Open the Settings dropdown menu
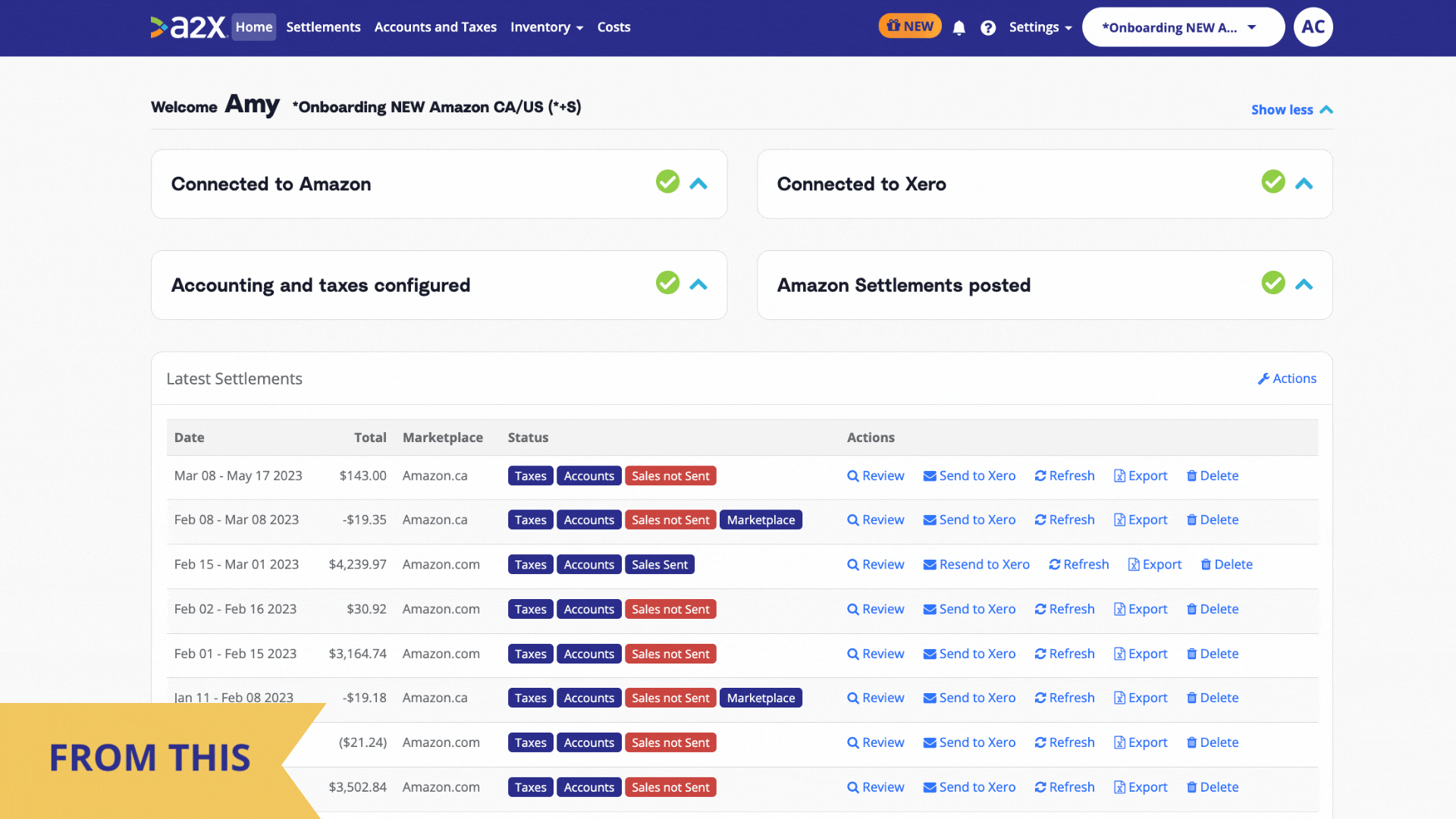This screenshot has height=819, width=1456. [1040, 27]
